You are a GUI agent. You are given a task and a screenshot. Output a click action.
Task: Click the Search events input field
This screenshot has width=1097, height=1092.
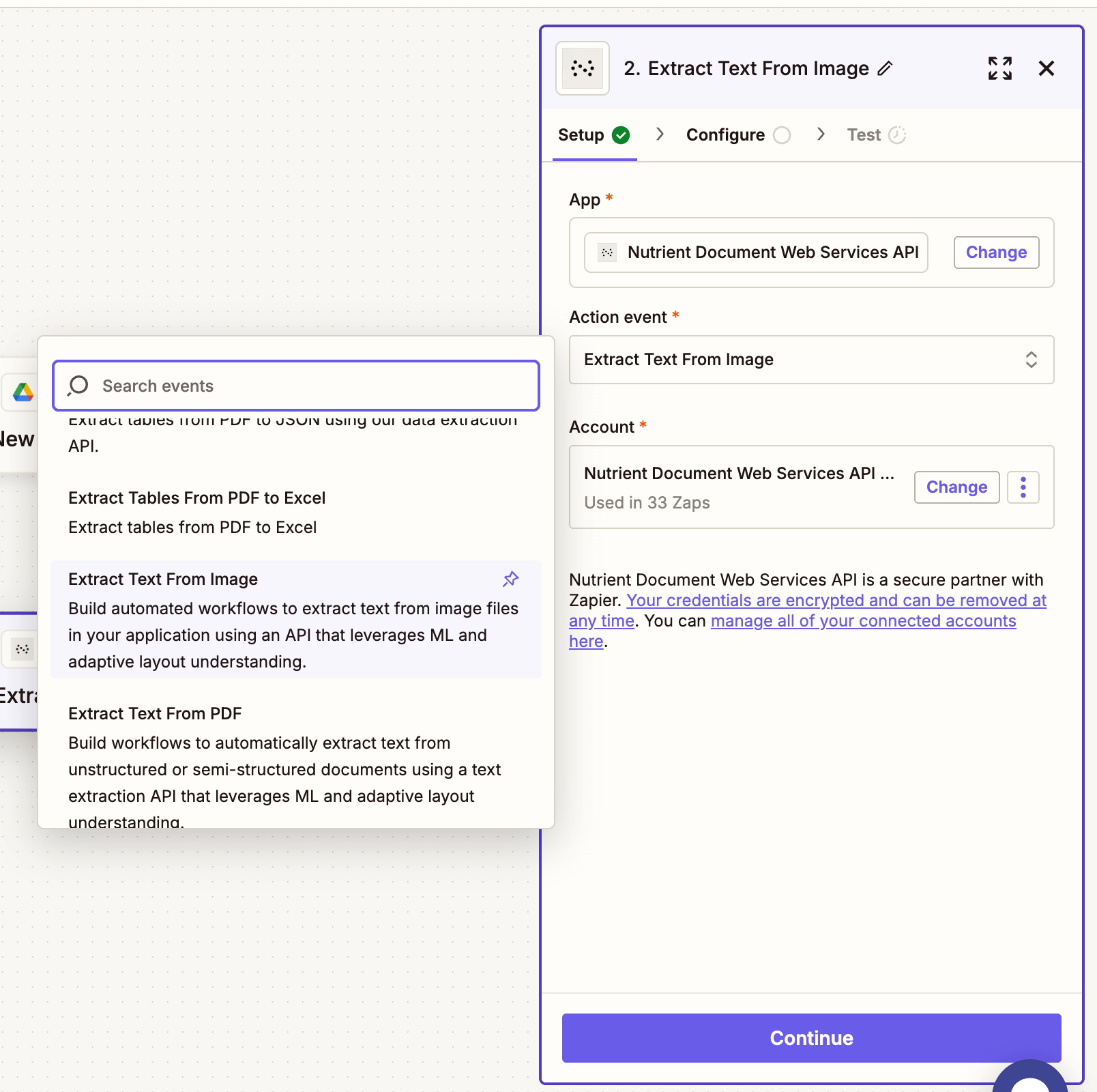[293, 386]
